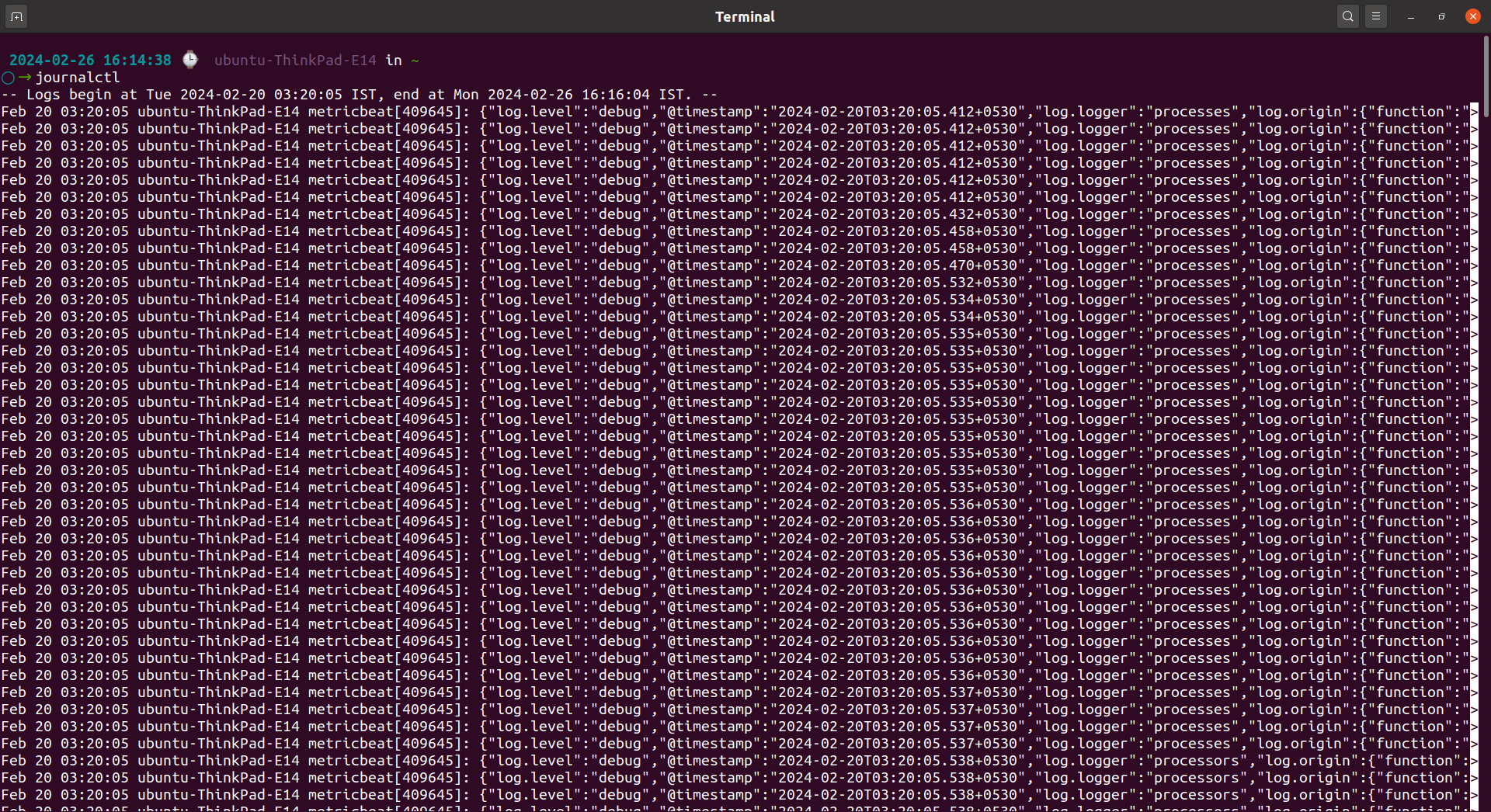Click the timestamp '2024-02-20T03:20:05.432+0530'

click(x=898, y=213)
